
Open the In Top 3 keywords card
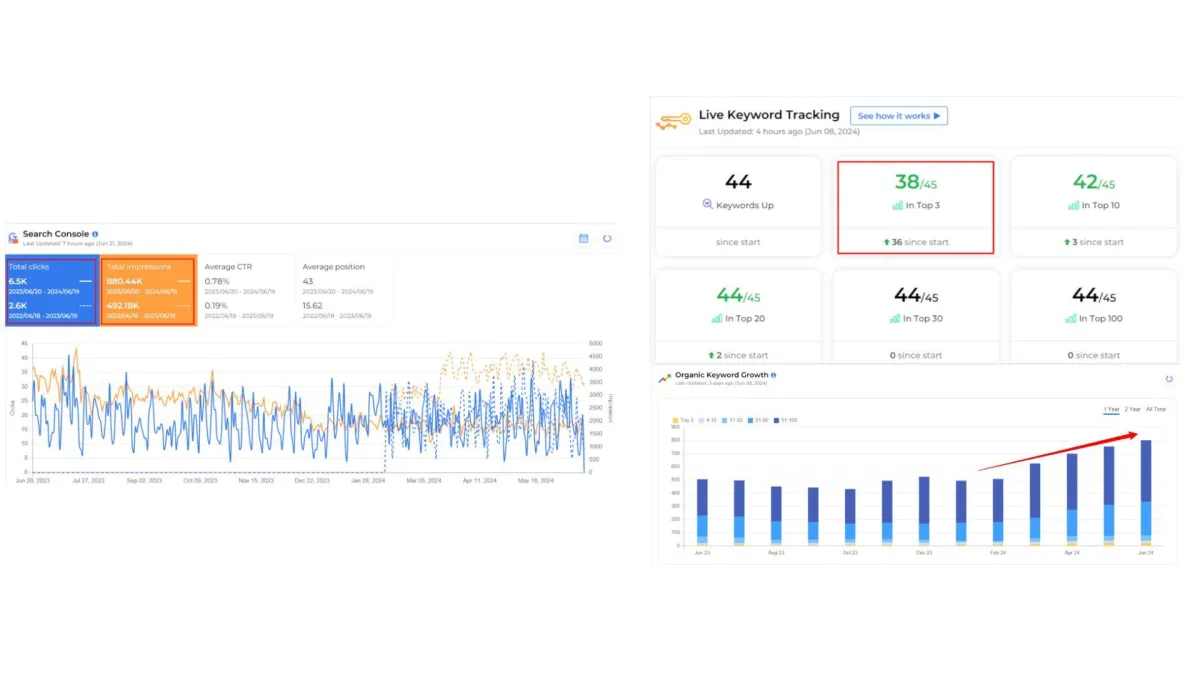[915, 207]
